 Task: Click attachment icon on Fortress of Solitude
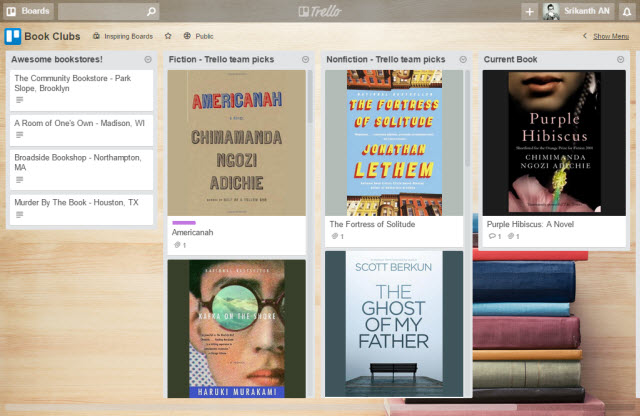pyautogui.click(x=335, y=236)
